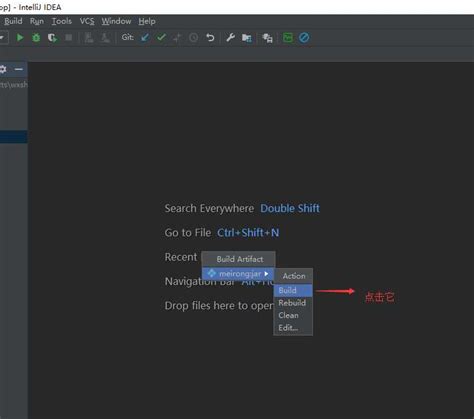The width and height of the screenshot is (474, 419).
Task: Start debugging with the bug icon
Action: pyautogui.click(x=36, y=38)
